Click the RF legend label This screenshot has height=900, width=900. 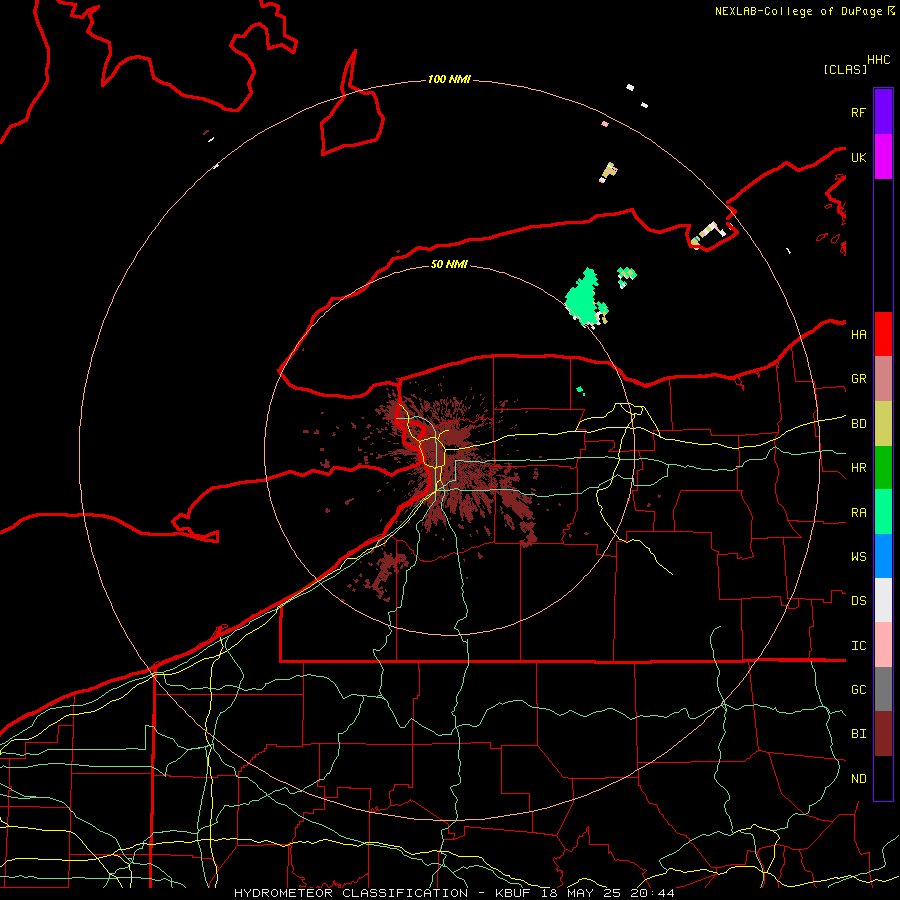pyautogui.click(x=858, y=112)
